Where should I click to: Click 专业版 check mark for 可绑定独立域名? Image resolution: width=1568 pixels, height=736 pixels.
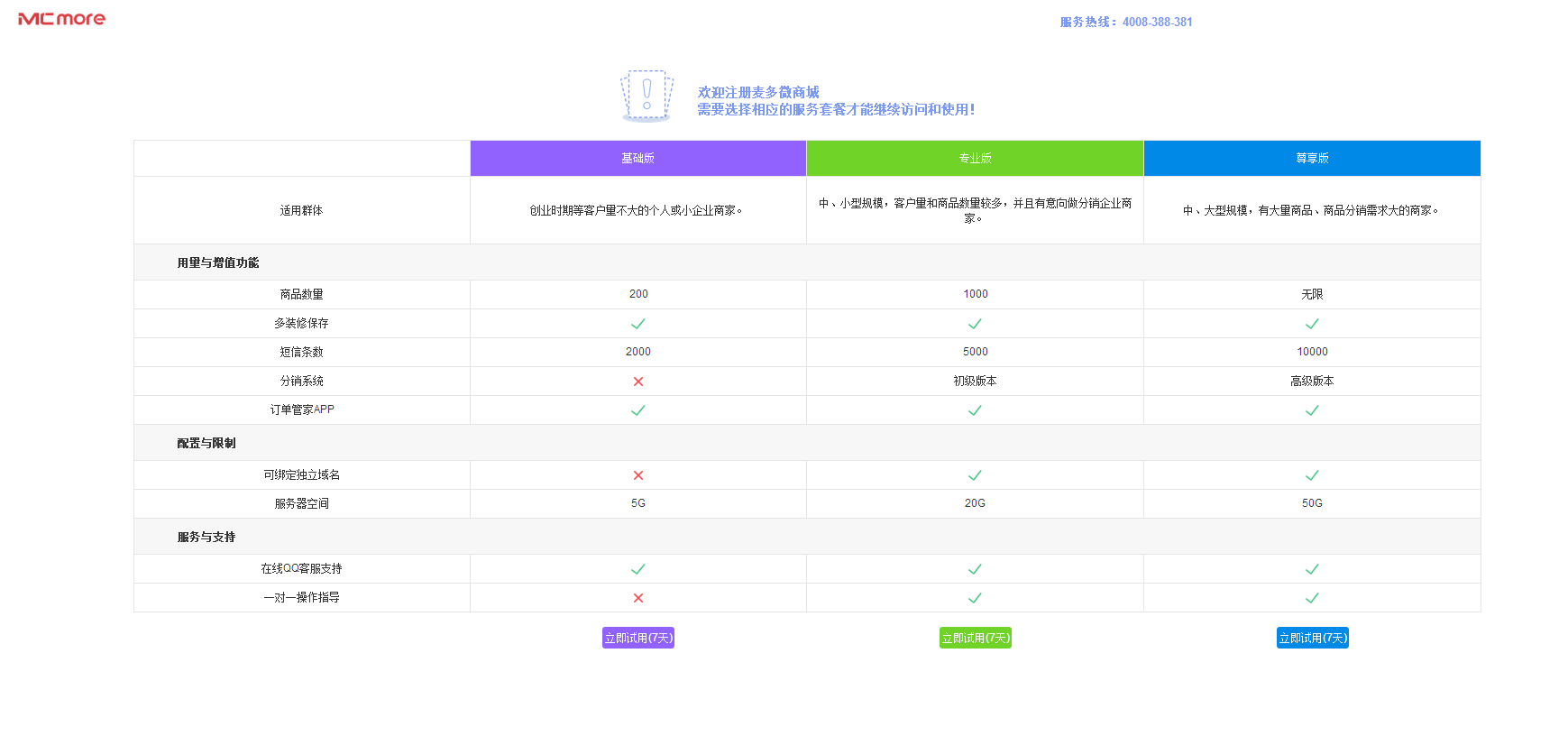[975, 475]
